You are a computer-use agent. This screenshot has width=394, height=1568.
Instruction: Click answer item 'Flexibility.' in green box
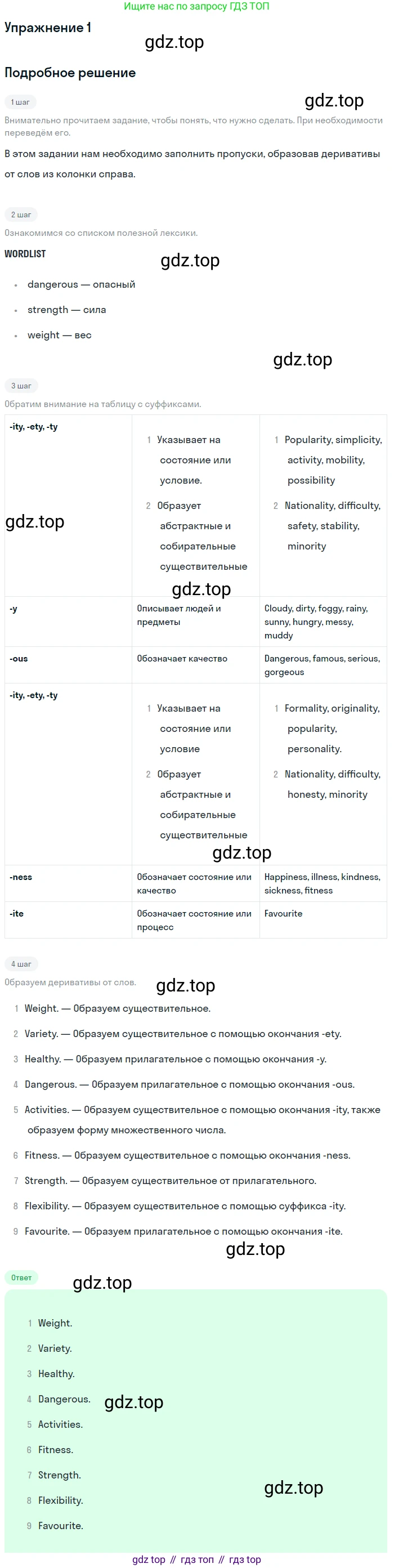coord(60,1500)
